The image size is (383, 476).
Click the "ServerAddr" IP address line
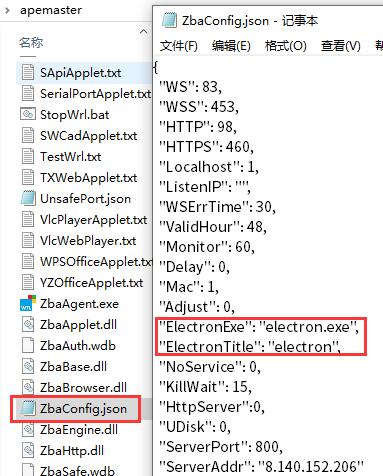tap(261, 467)
